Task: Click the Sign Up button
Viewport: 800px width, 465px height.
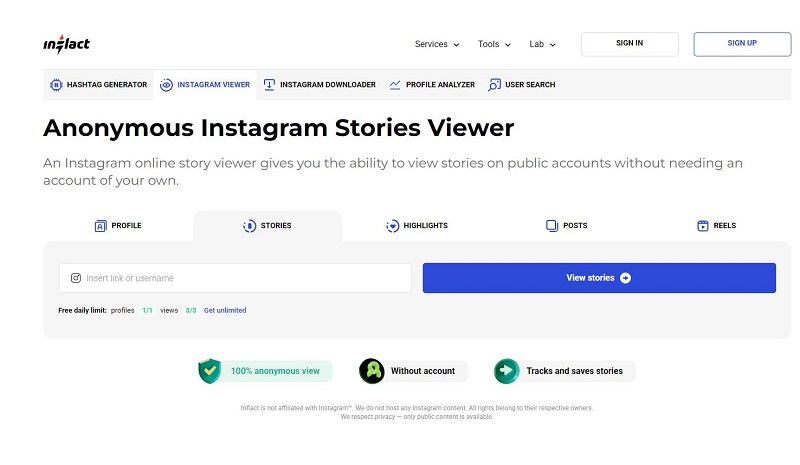Action: point(742,44)
